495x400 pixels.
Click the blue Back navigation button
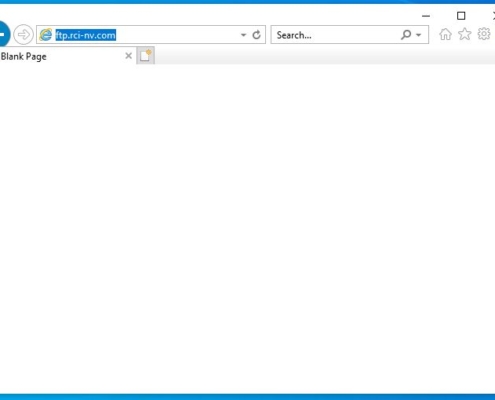[x=4, y=34]
